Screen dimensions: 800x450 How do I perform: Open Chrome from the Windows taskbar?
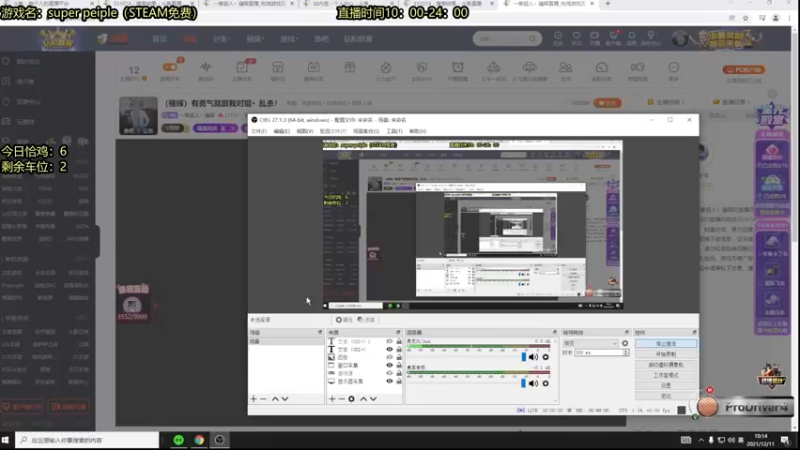199,440
